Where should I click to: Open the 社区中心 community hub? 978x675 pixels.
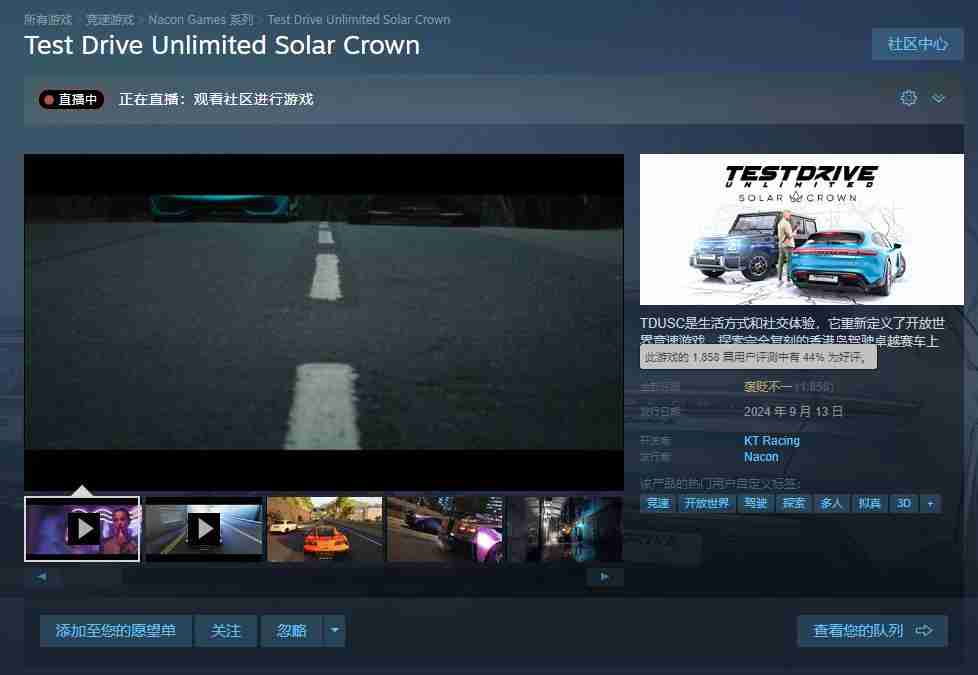[x=916, y=43]
